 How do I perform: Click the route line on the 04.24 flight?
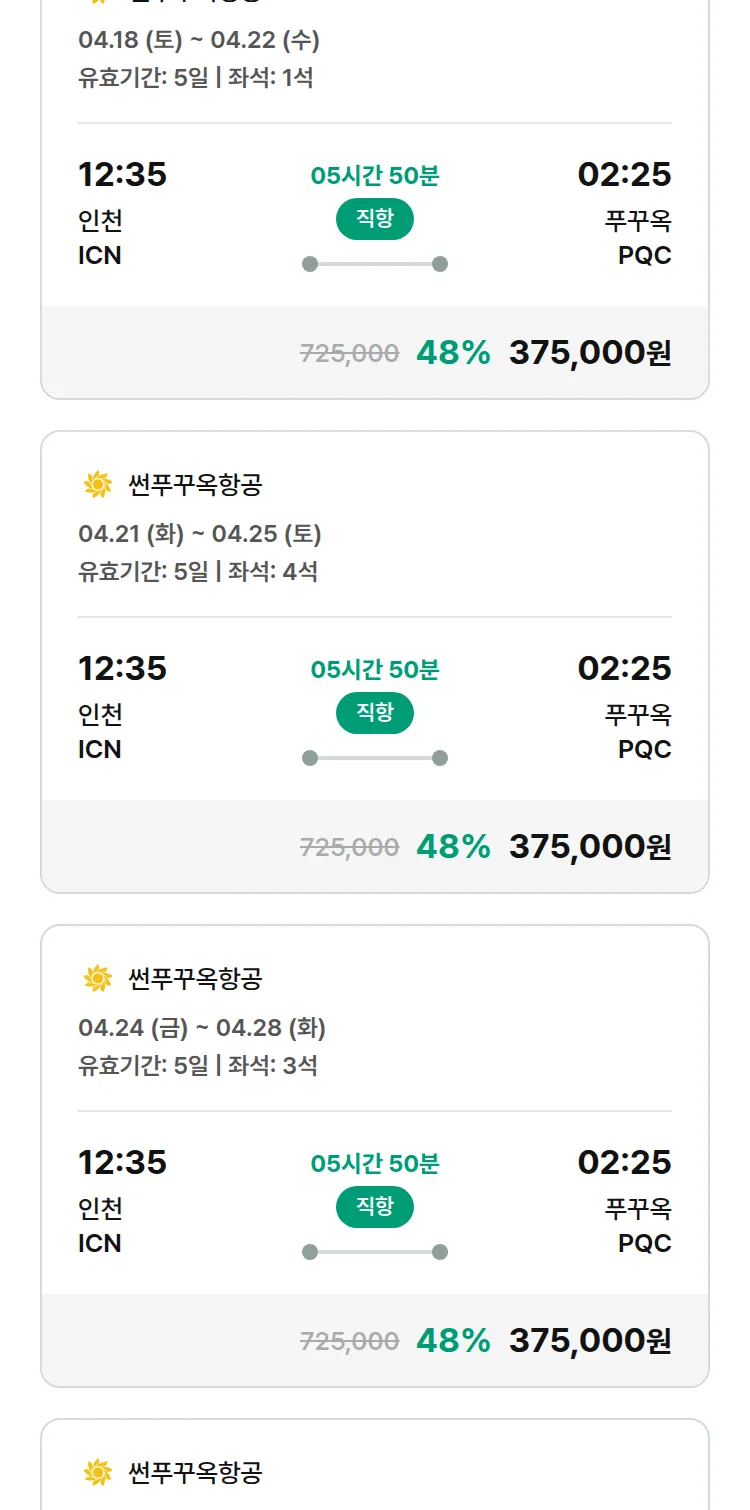pos(375,1252)
